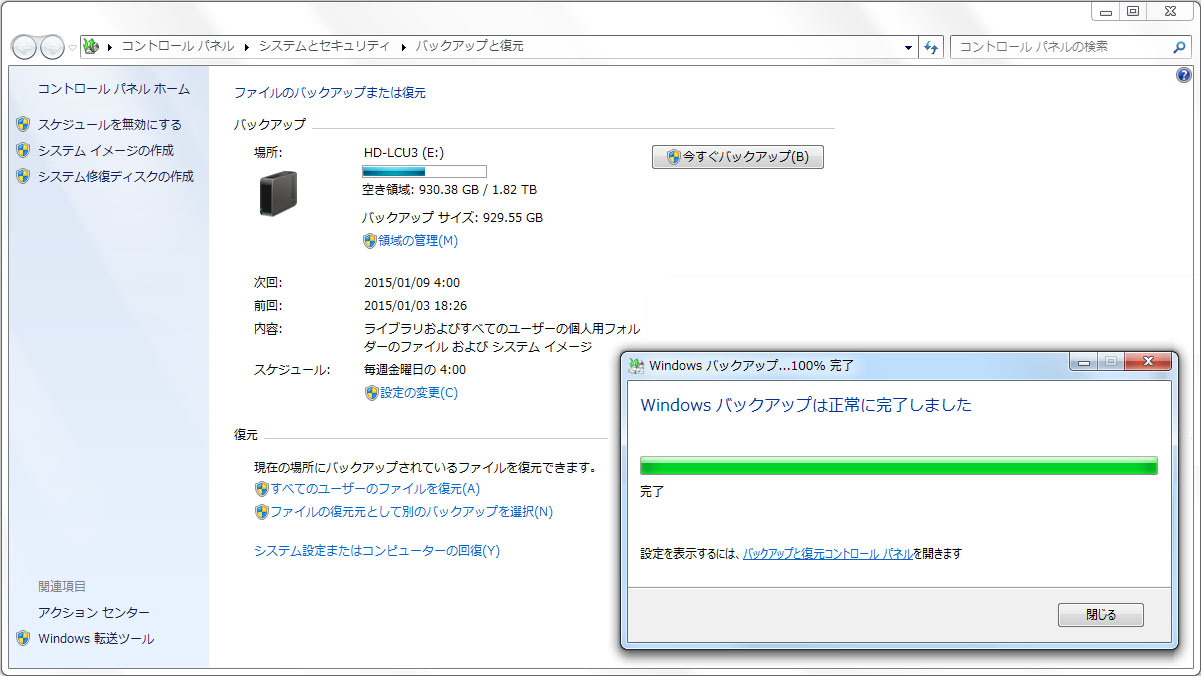Click the green backup progress bar in dialog

[898, 466]
